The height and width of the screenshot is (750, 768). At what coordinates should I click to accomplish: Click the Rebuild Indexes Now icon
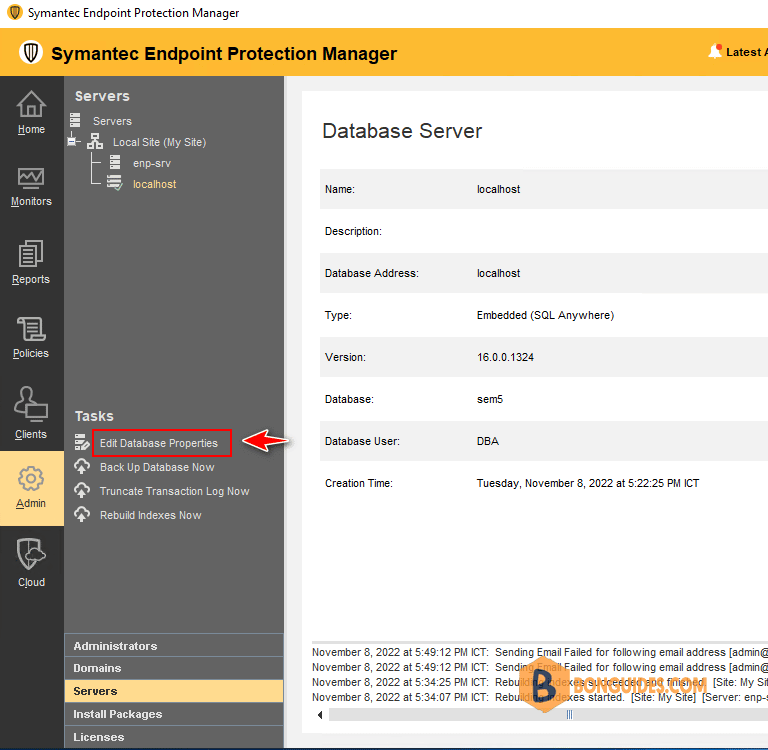point(82,514)
